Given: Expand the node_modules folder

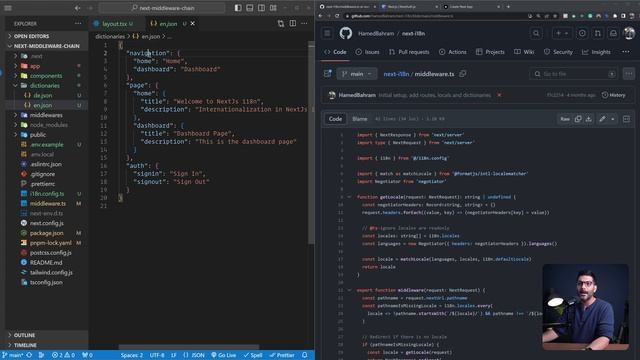Looking at the screenshot, I should point(49,125).
